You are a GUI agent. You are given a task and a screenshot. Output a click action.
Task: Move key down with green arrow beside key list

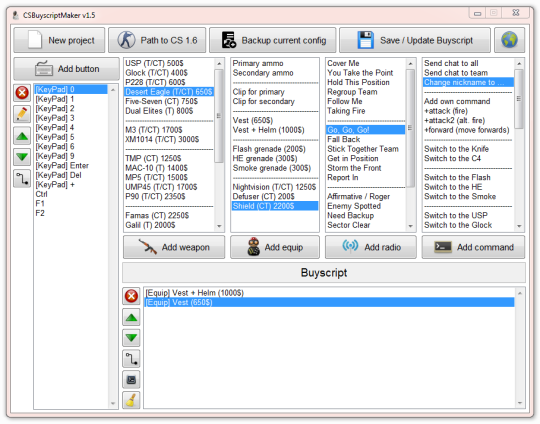click(x=22, y=157)
